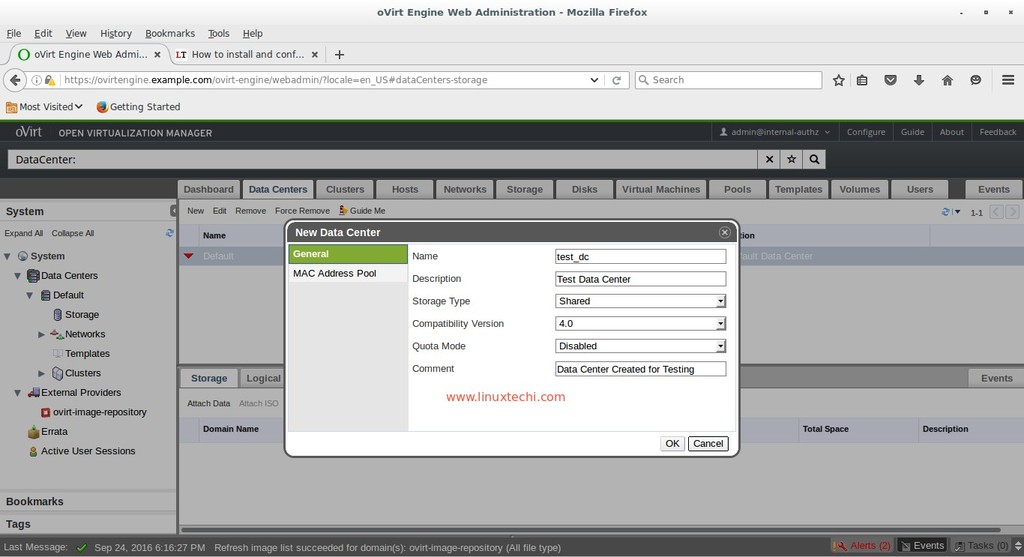1024x557 pixels.
Task: Click Expand All in the System panel
Action: point(24,233)
